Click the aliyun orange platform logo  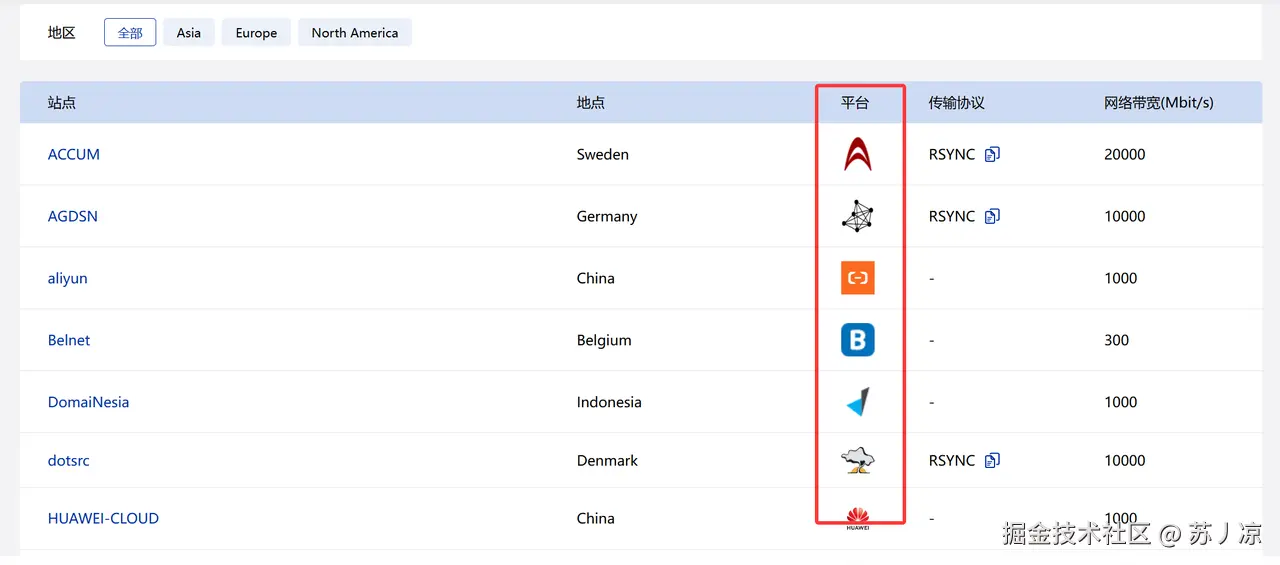[858, 278]
